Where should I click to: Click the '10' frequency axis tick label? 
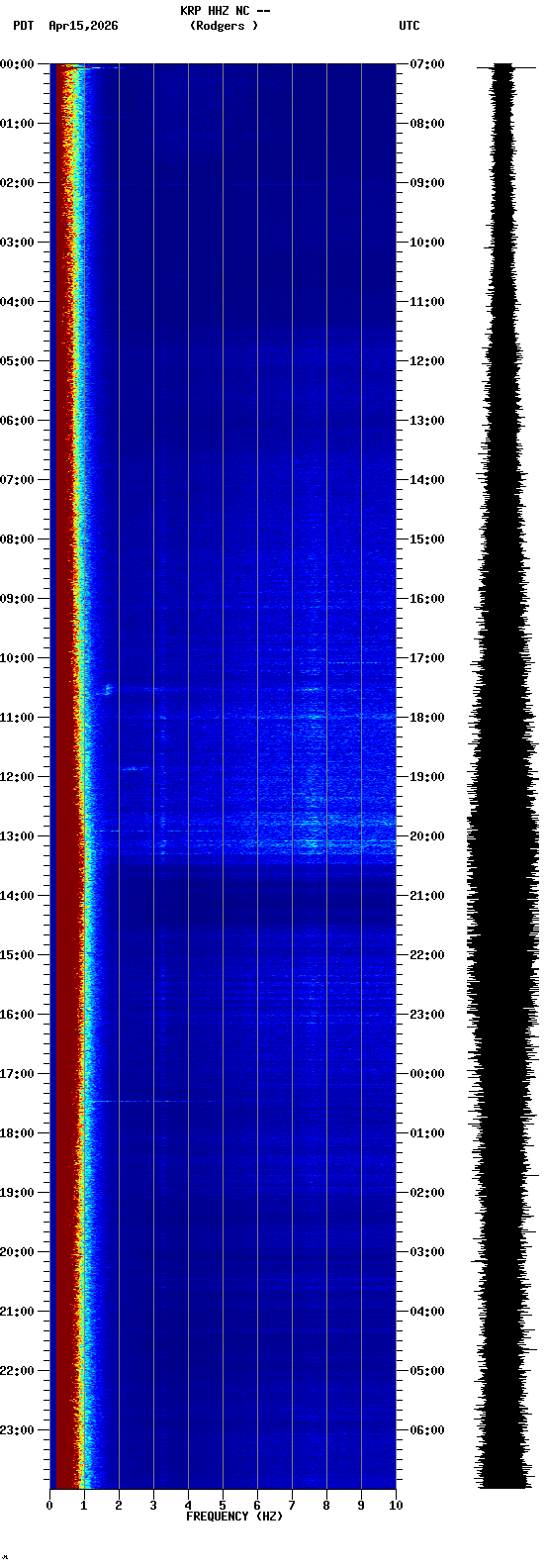click(x=396, y=1506)
